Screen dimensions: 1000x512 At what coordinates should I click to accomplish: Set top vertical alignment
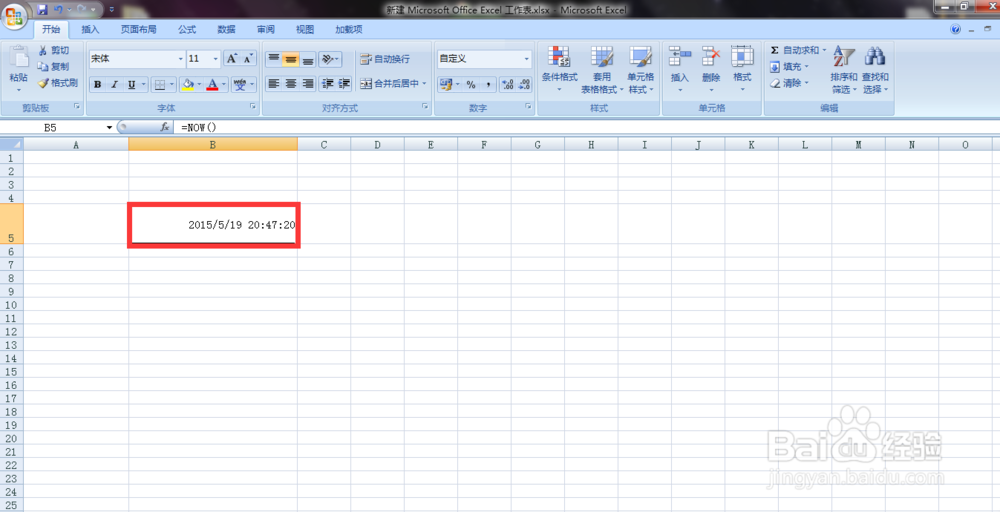coord(274,59)
